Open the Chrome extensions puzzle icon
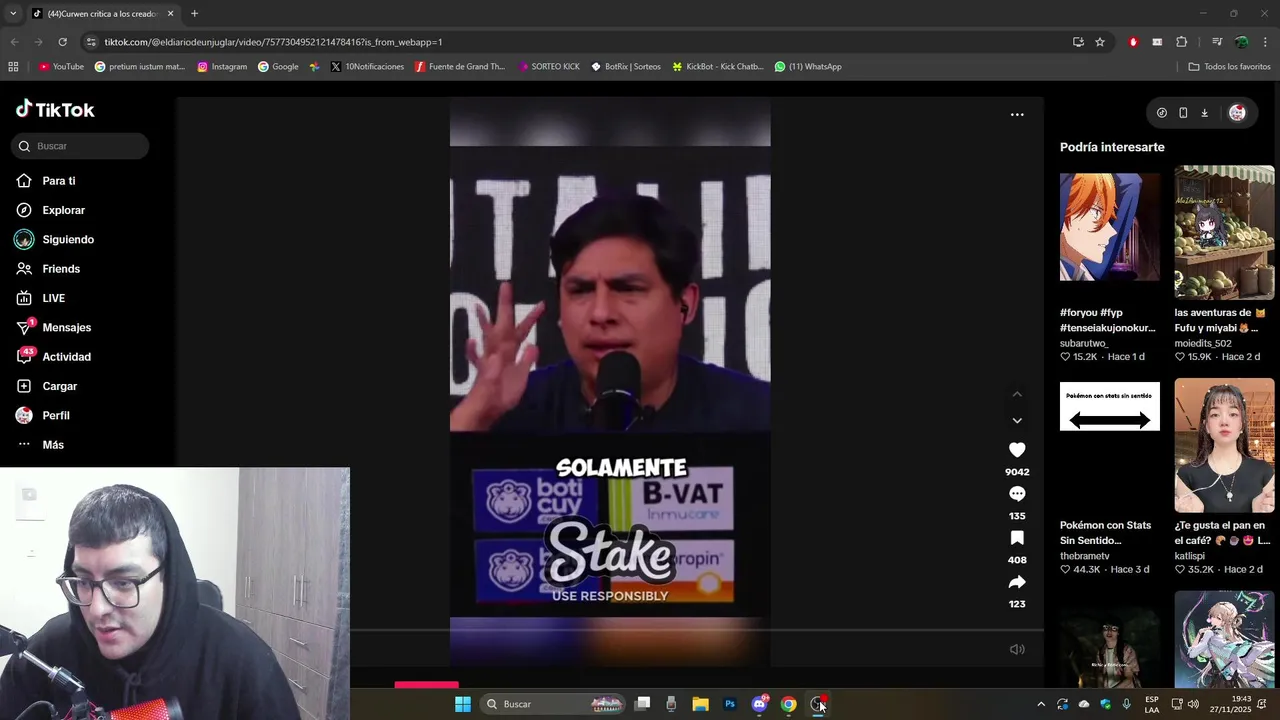 [1181, 42]
